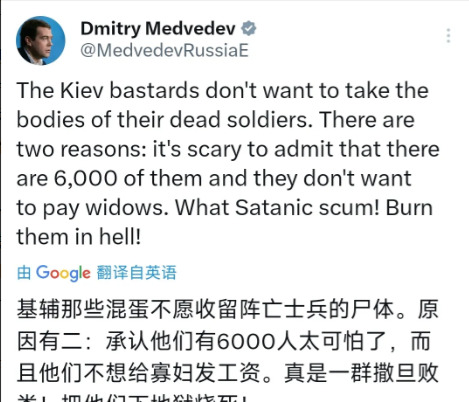The image size is (469, 402).
Task: Click the 由 character before Google
Action: [x=24, y=273]
